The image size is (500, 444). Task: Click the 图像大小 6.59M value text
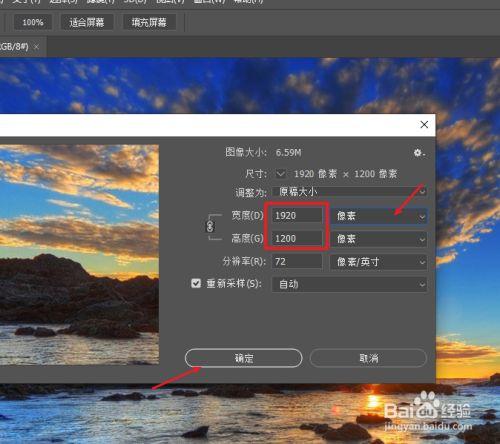click(288, 153)
